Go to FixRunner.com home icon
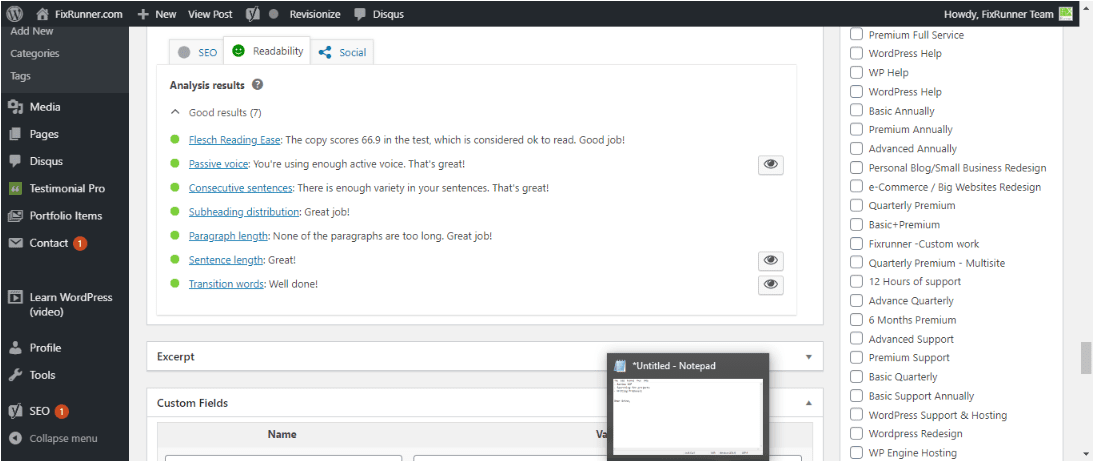 [43, 13]
